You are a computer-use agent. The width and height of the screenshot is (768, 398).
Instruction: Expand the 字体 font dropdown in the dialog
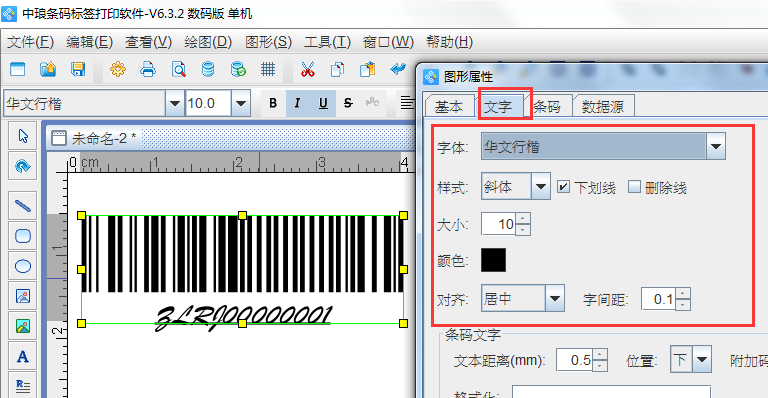click(716, 146)
